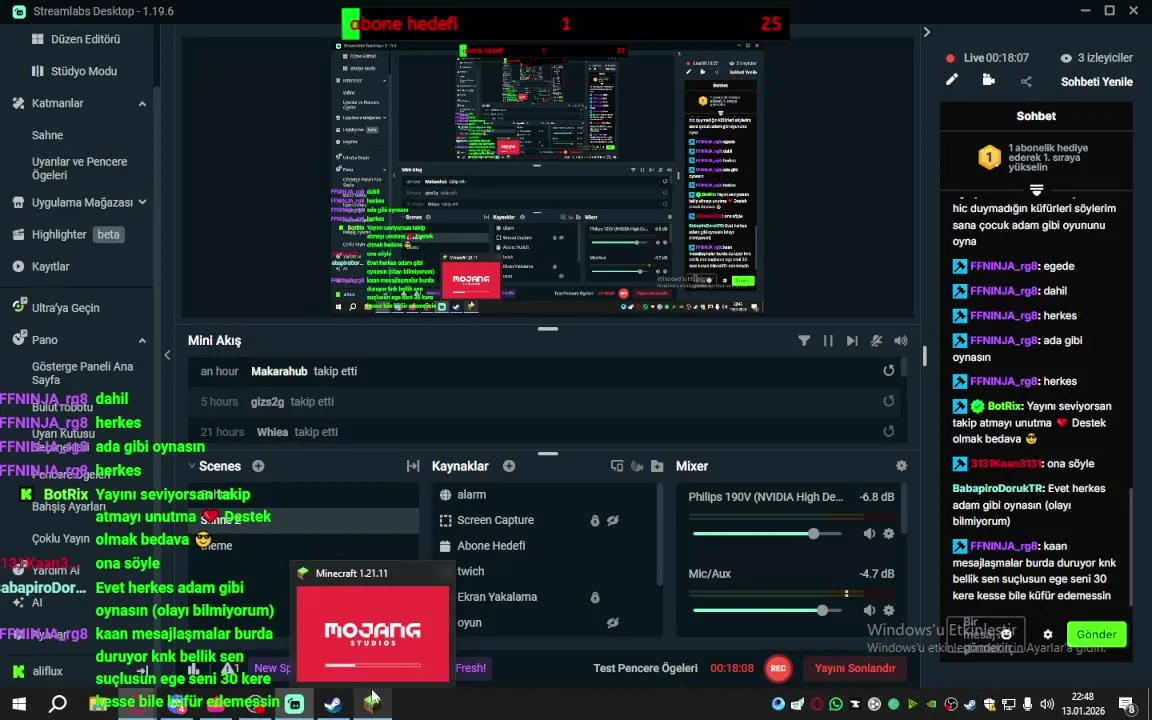Screen dimensions: 1152x720
Task: Click the Minecraft 1.21.11 taskbar preview thumbnail
Action: (x=372, y=633)
